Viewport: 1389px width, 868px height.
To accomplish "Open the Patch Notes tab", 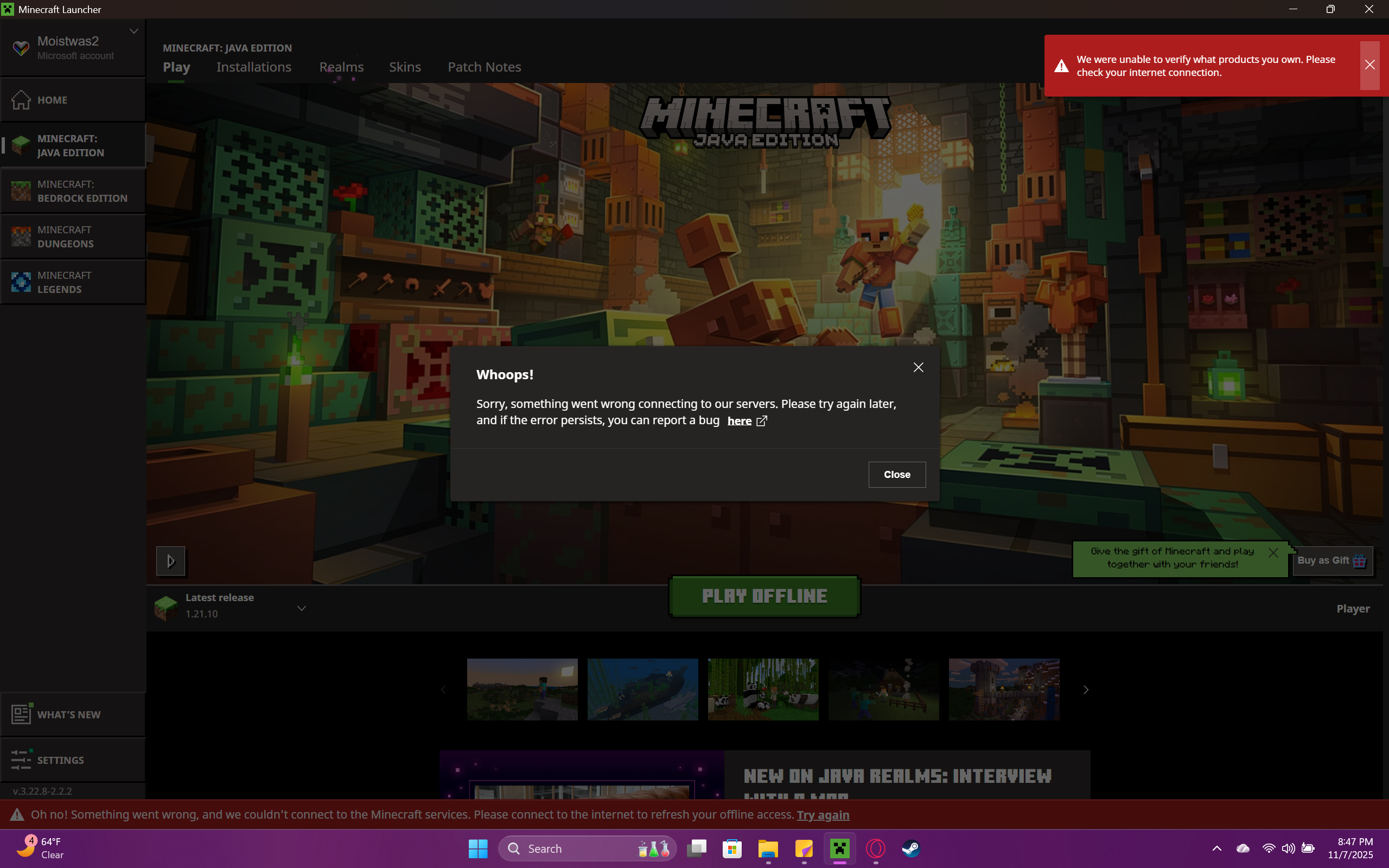I will pyautogui.click(x=484, y=67).
